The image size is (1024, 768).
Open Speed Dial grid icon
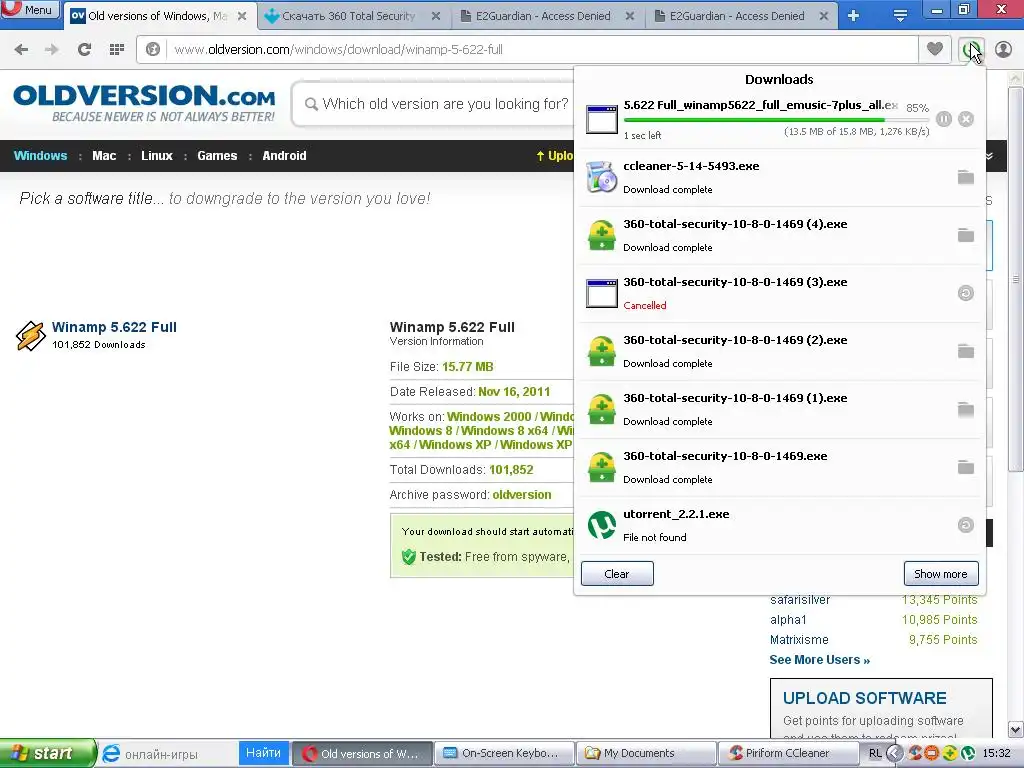[116, 50]
